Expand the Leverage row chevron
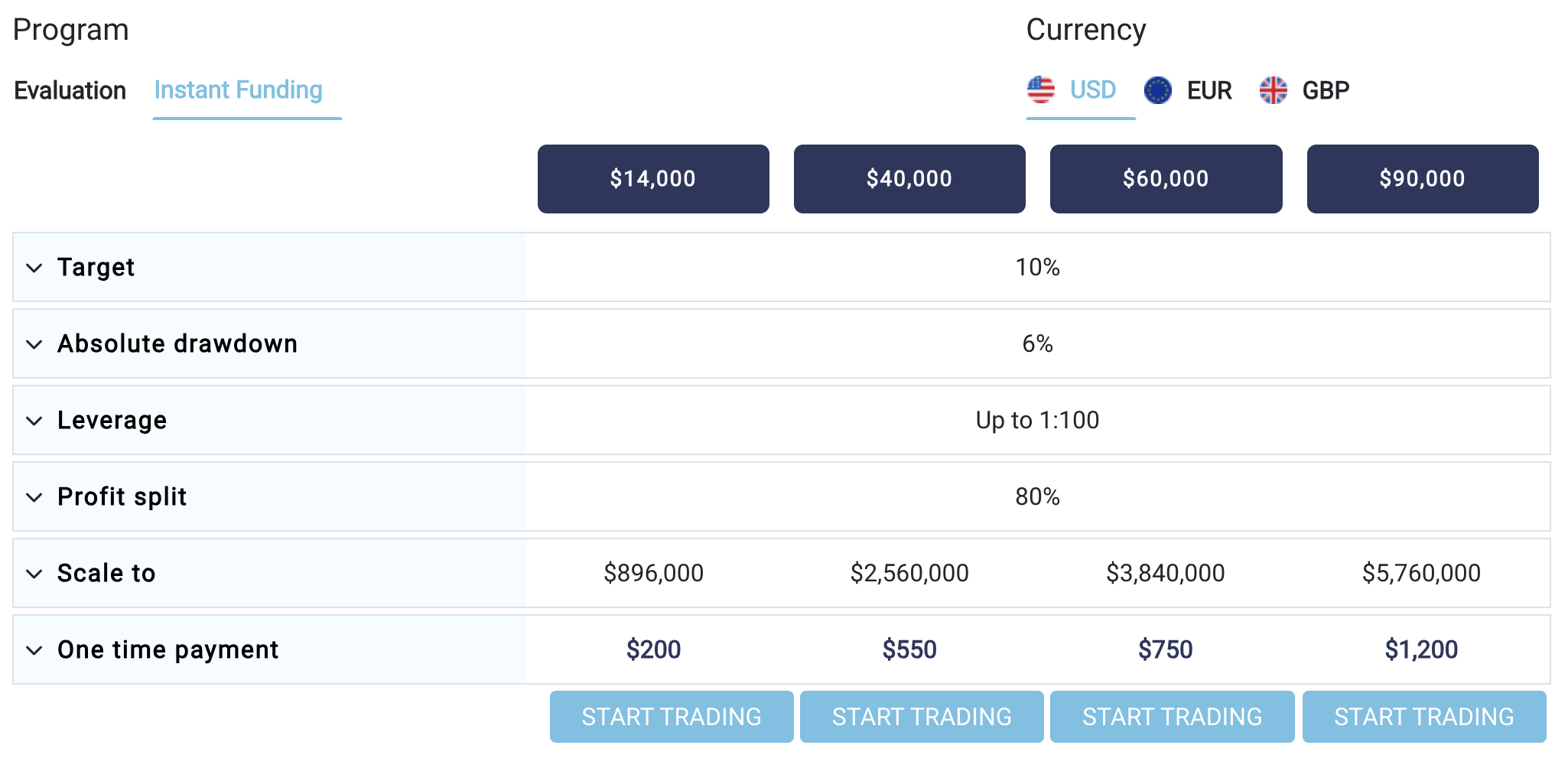1568x768 pixels. coord(34,421)
